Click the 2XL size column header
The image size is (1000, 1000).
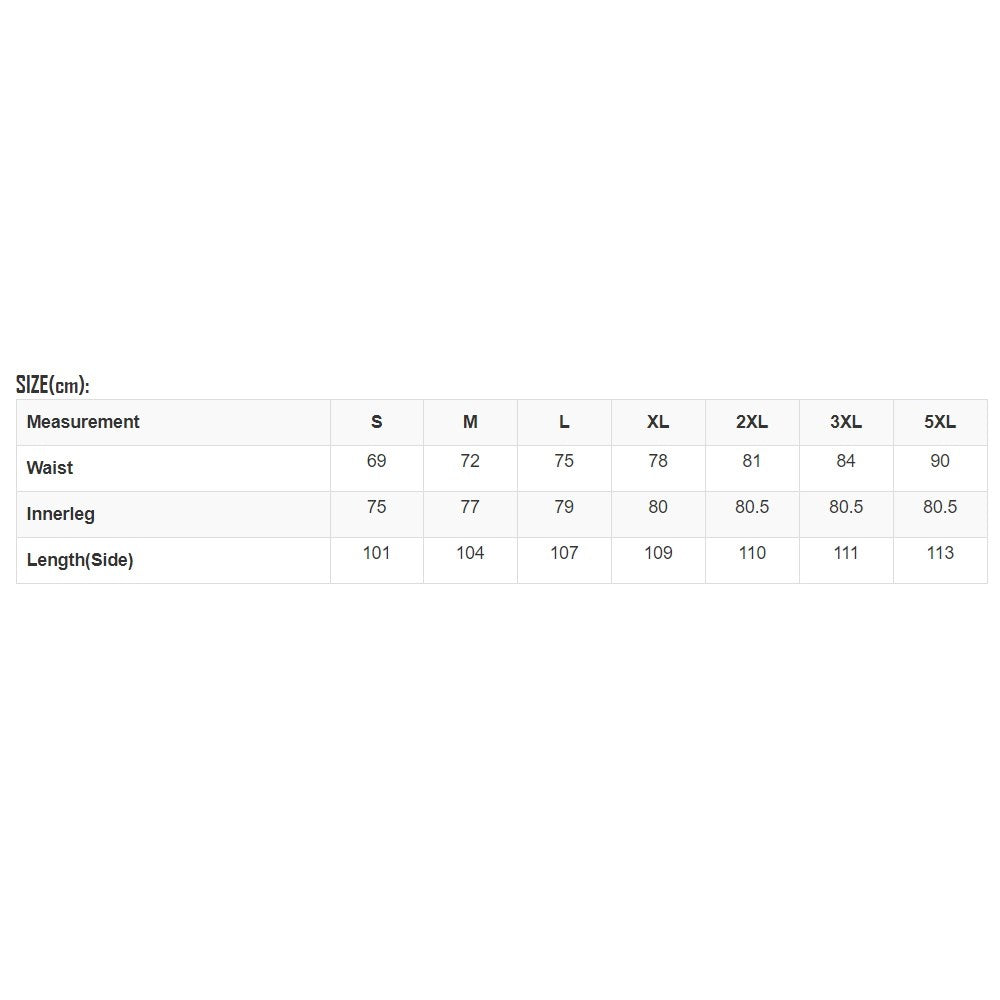click(752, 422)
